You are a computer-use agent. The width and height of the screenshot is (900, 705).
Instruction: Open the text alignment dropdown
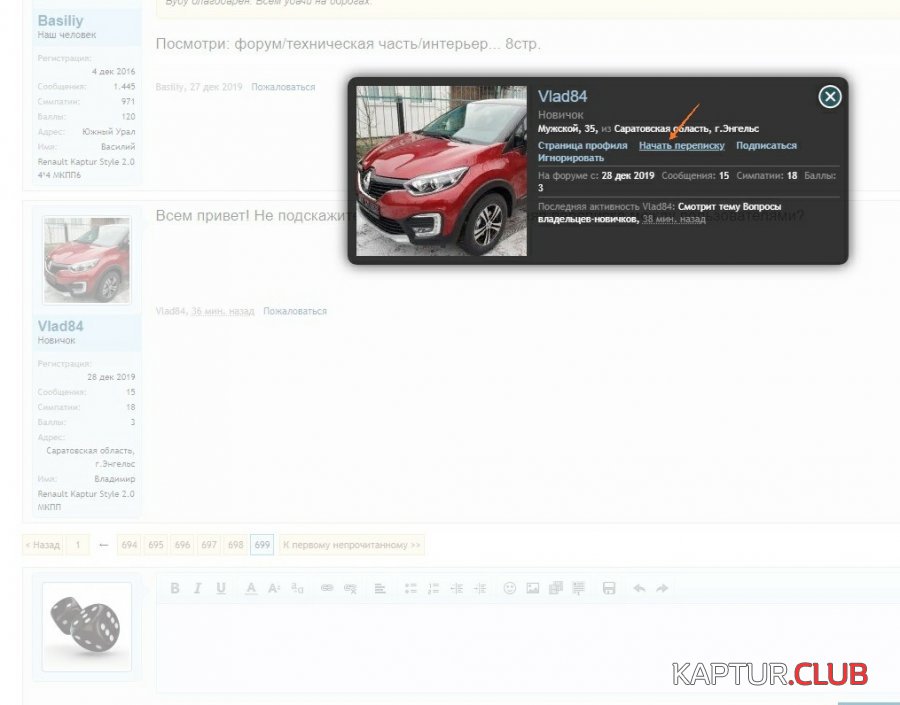click(x=380, y=589)
